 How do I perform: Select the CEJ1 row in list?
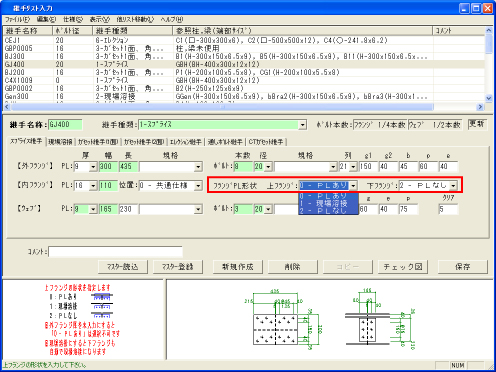tap(243, 40)
